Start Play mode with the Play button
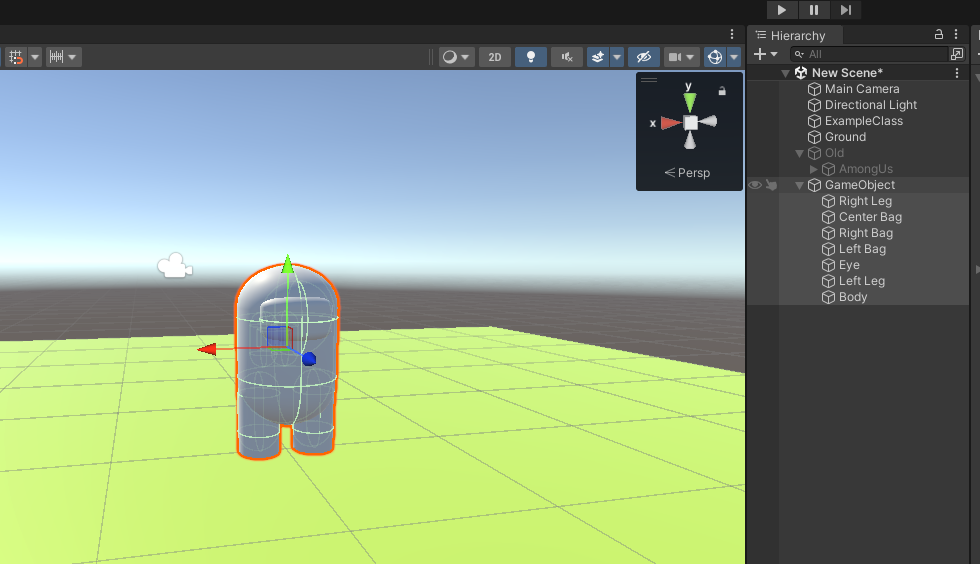The height and width of the screenshot is (564, 980). click(782, 10)
